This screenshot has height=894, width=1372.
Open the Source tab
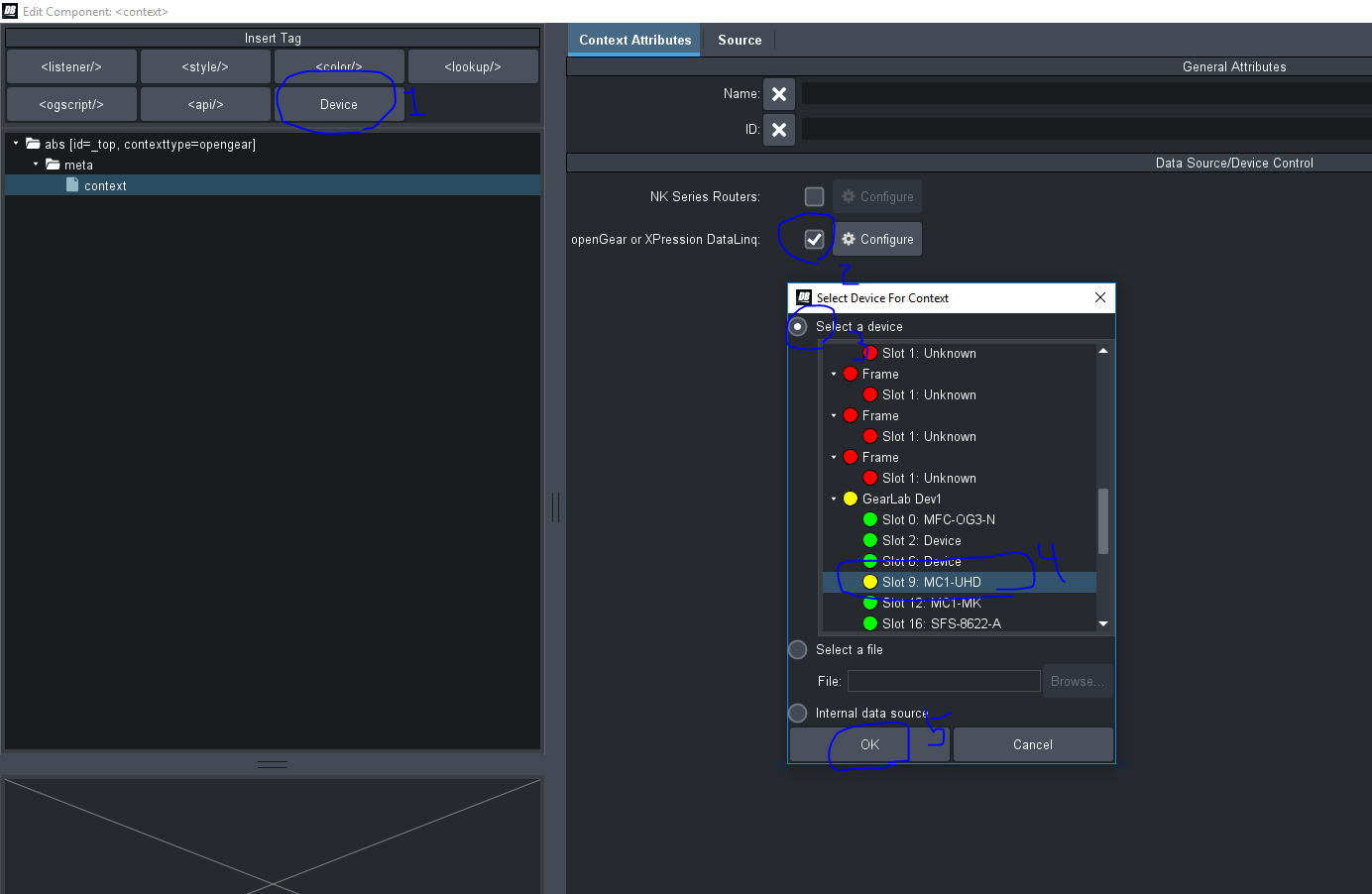pyautogui.click(x=740, y=40)
